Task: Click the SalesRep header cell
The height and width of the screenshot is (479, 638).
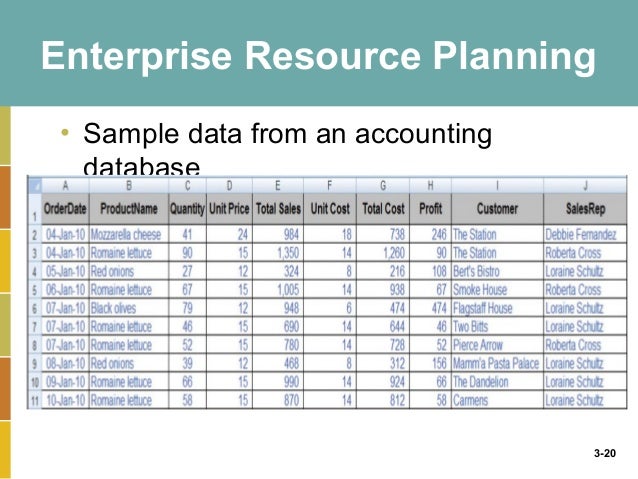Action: coord(585,209)
